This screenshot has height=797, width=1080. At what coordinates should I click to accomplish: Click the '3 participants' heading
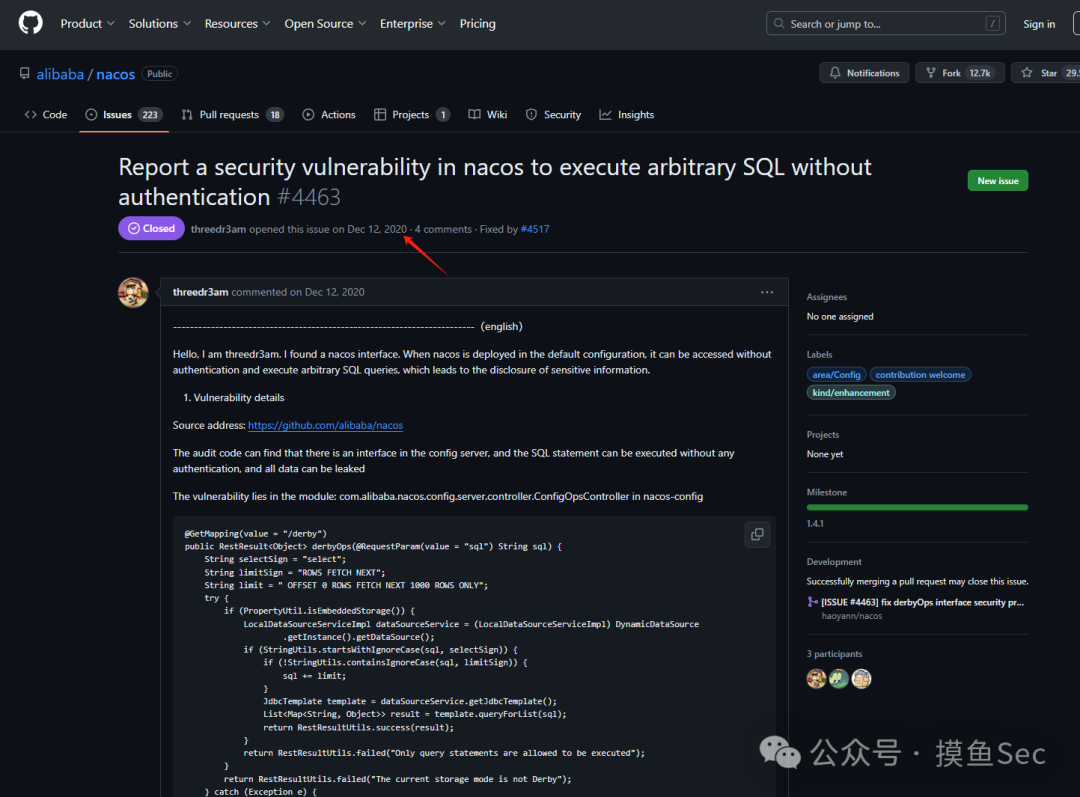click(834, 654)
